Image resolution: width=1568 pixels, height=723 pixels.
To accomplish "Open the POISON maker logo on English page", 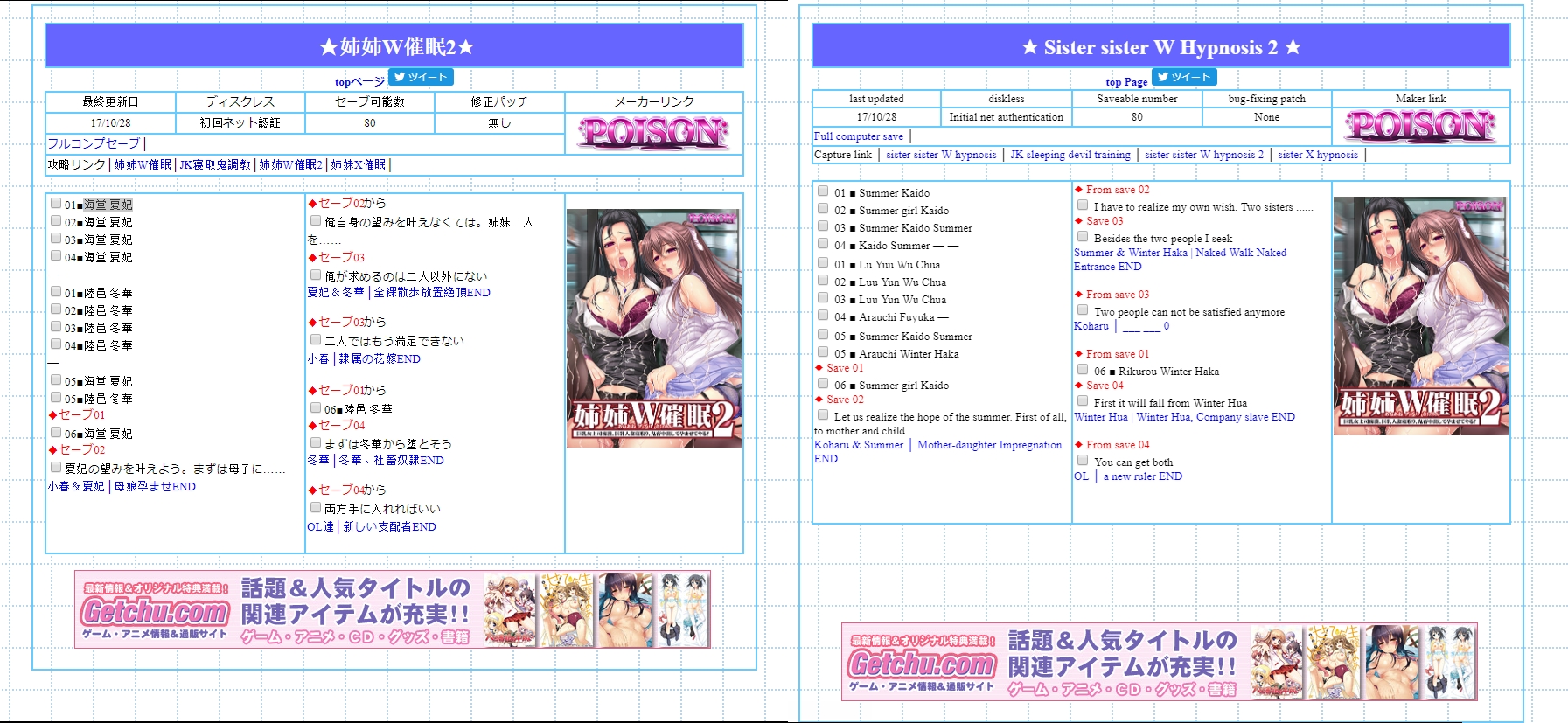I will pos(1420,127).
